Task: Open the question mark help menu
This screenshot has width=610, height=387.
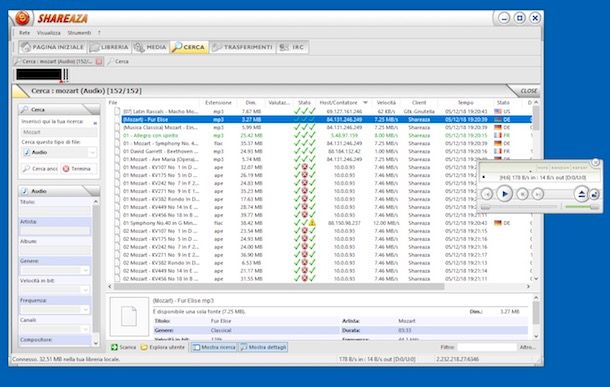Action: click(x=99, y=33)
